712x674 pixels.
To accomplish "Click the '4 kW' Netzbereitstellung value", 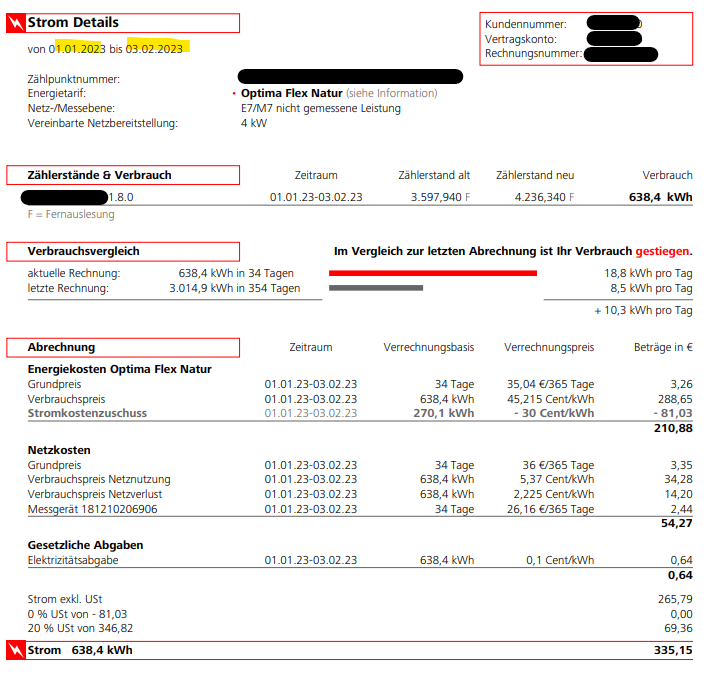I will click(254, 123).
